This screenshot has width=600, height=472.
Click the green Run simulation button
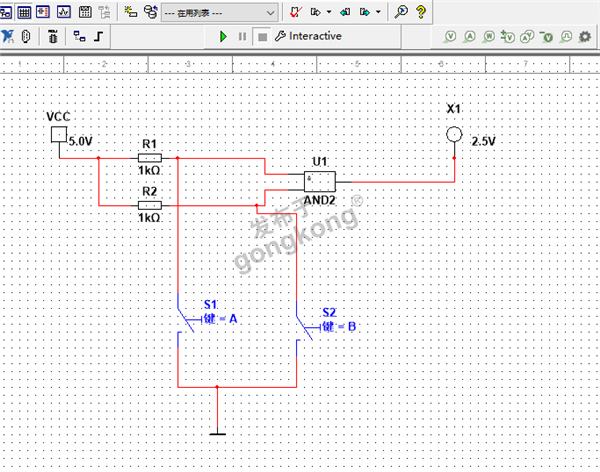(x=223, y=36)
